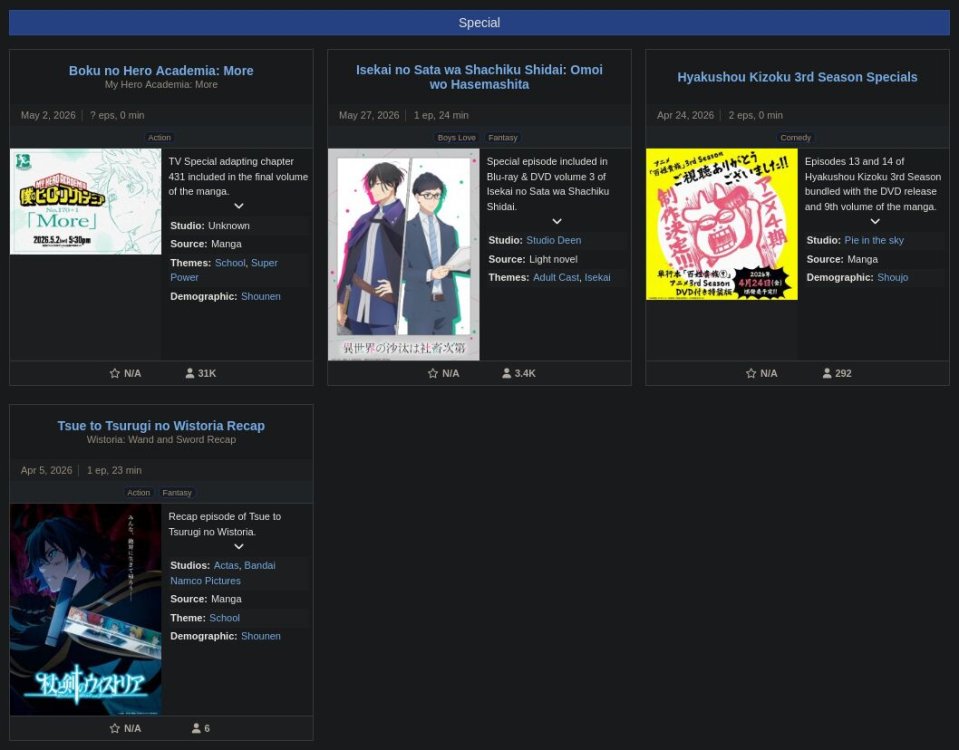Click the star icon on Hyakushou Kizoku card

pos(751,373)
